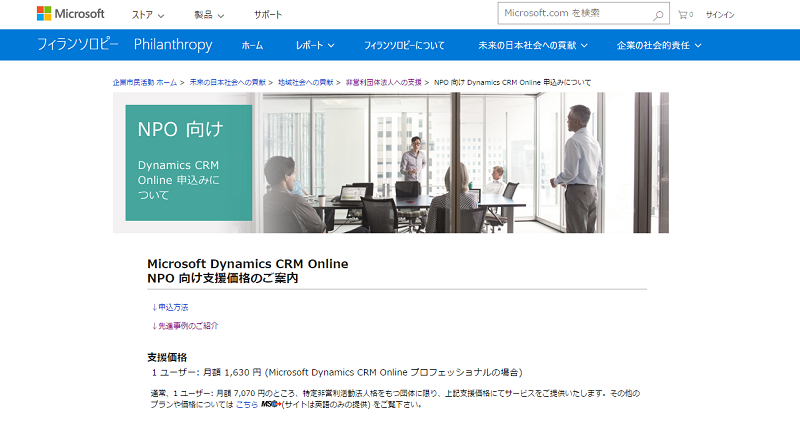This screenshot has height=421, width=800.
Task: Open the フィランソロピー Philanthropy site title
Action: [x=124, y=44]
